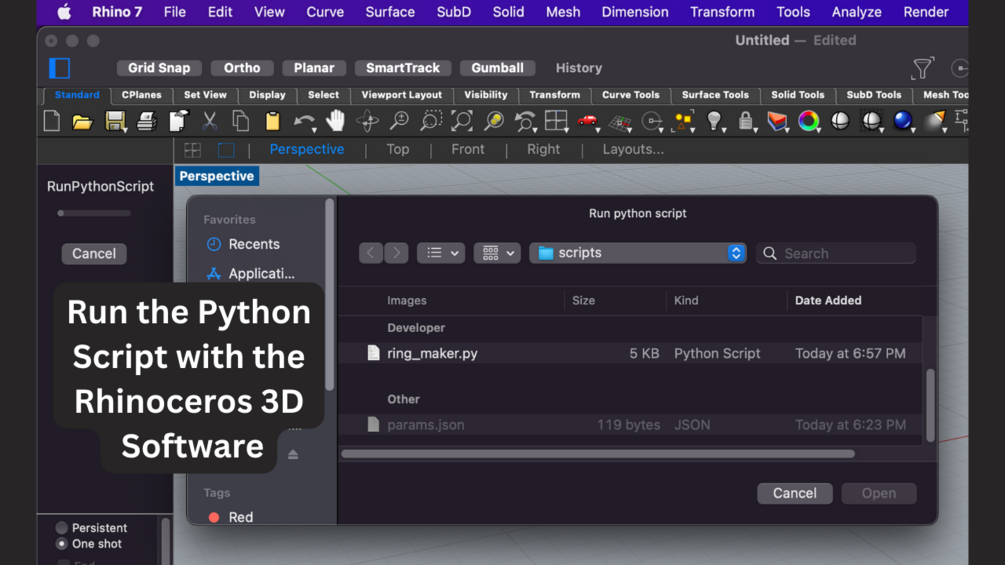Open file with the folder icon

coord(83,121)
